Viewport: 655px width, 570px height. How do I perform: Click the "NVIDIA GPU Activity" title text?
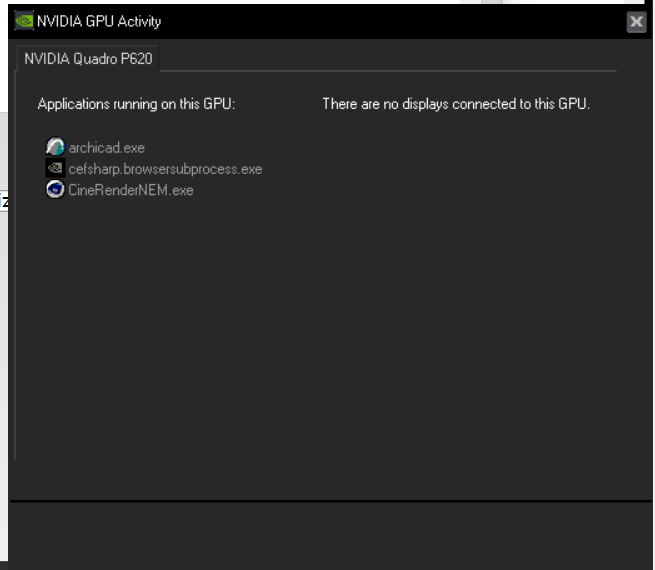coord(99,21)
